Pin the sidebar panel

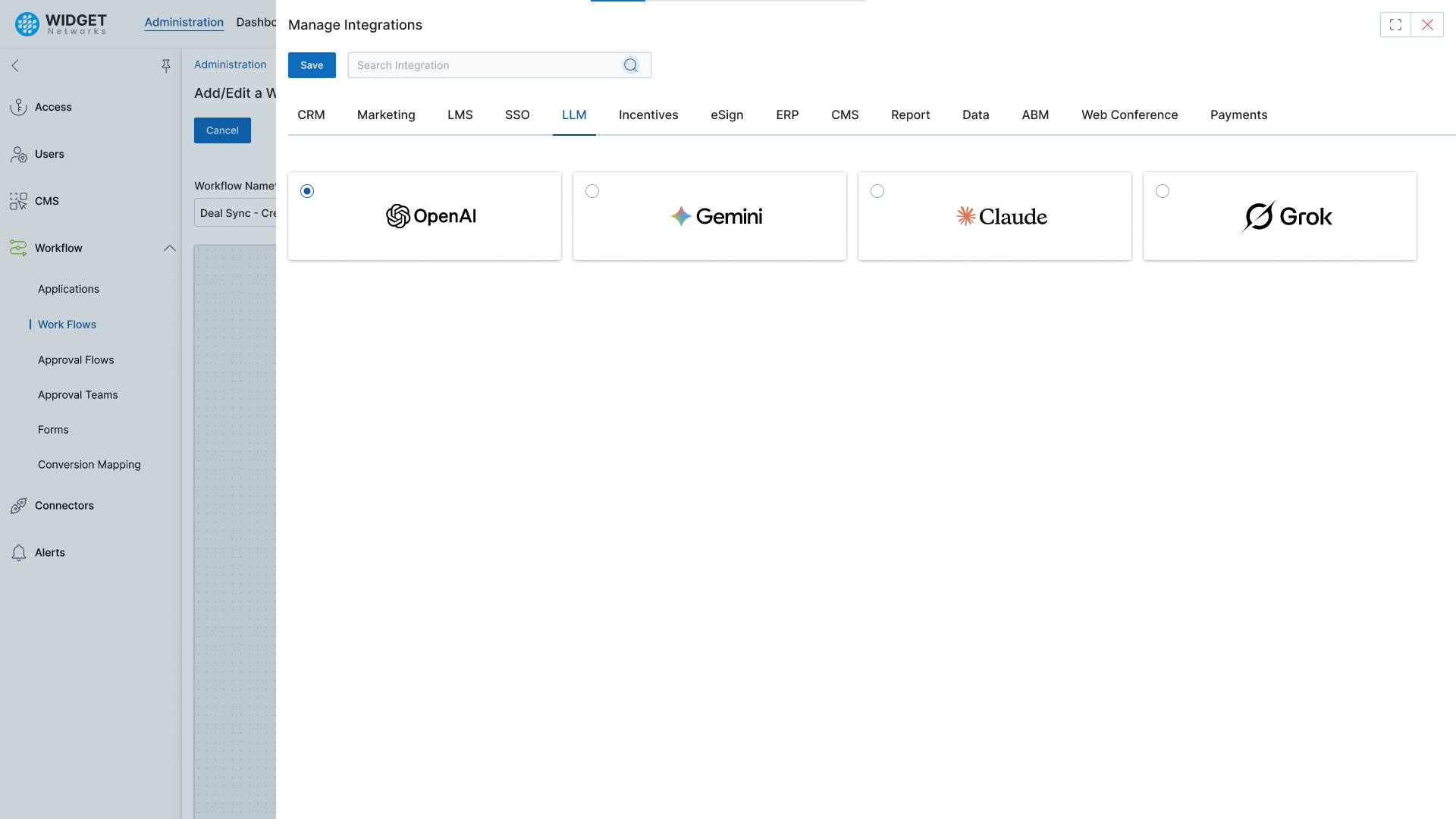(166, 66)
